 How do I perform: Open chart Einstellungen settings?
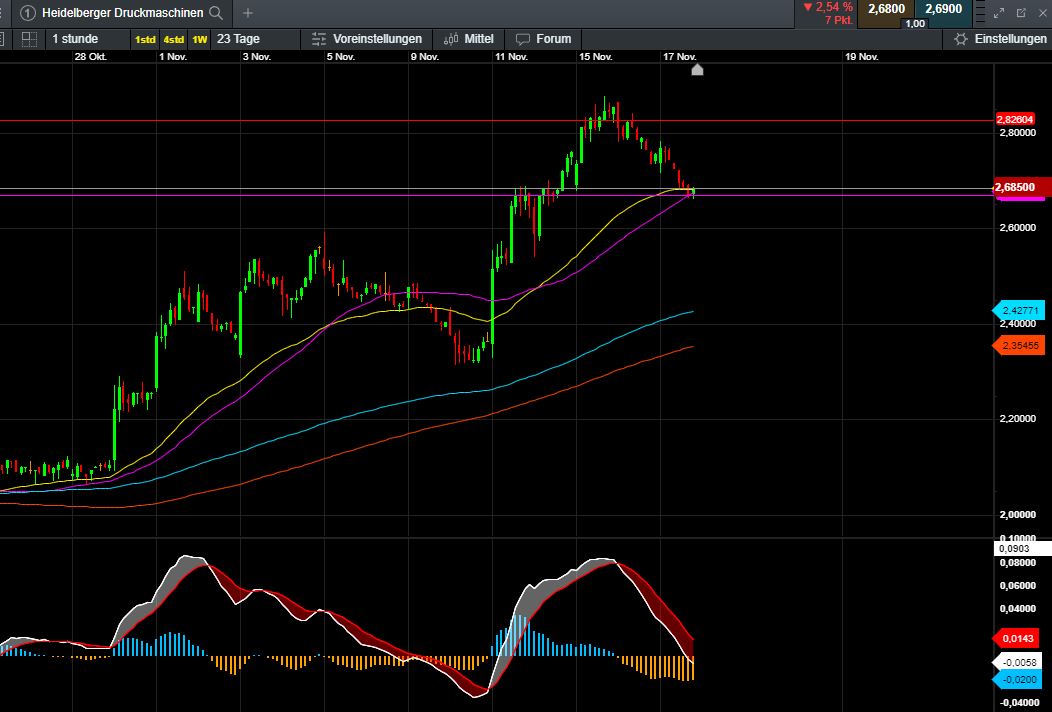coord(1000,39)
